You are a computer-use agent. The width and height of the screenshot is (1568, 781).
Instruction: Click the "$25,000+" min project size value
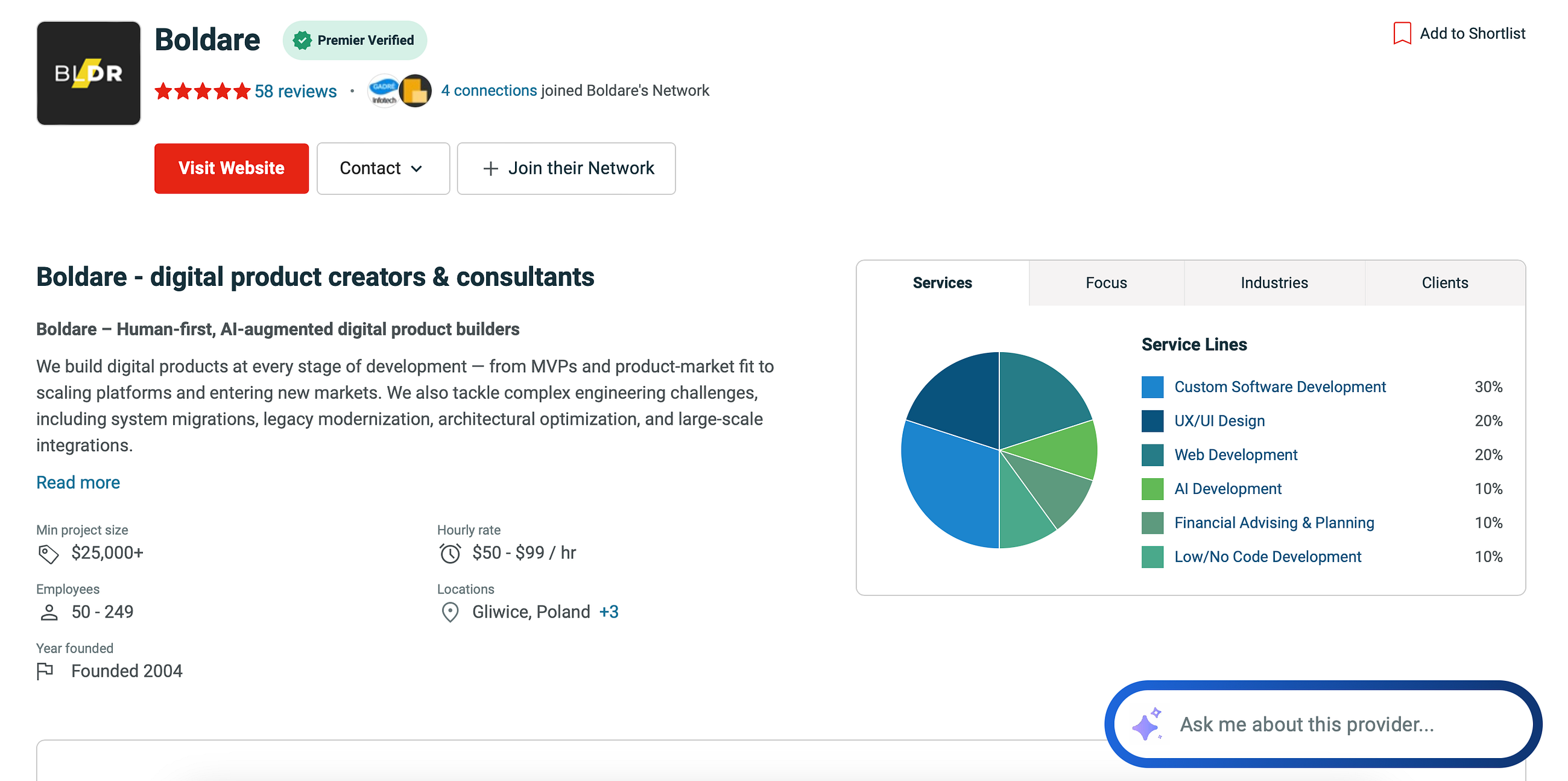pyautogui.click(x=107, y=554)
